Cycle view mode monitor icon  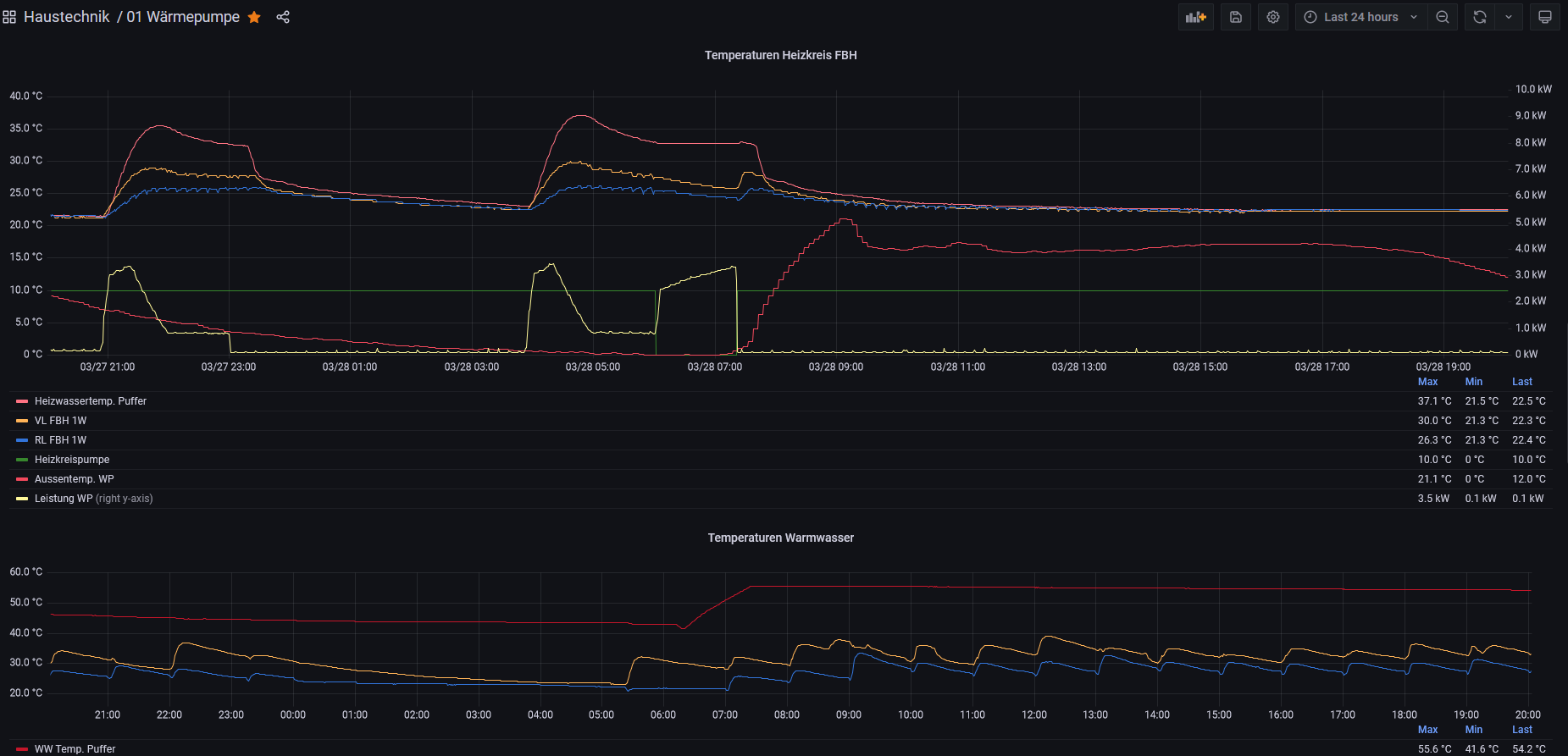coord(1545,17)
